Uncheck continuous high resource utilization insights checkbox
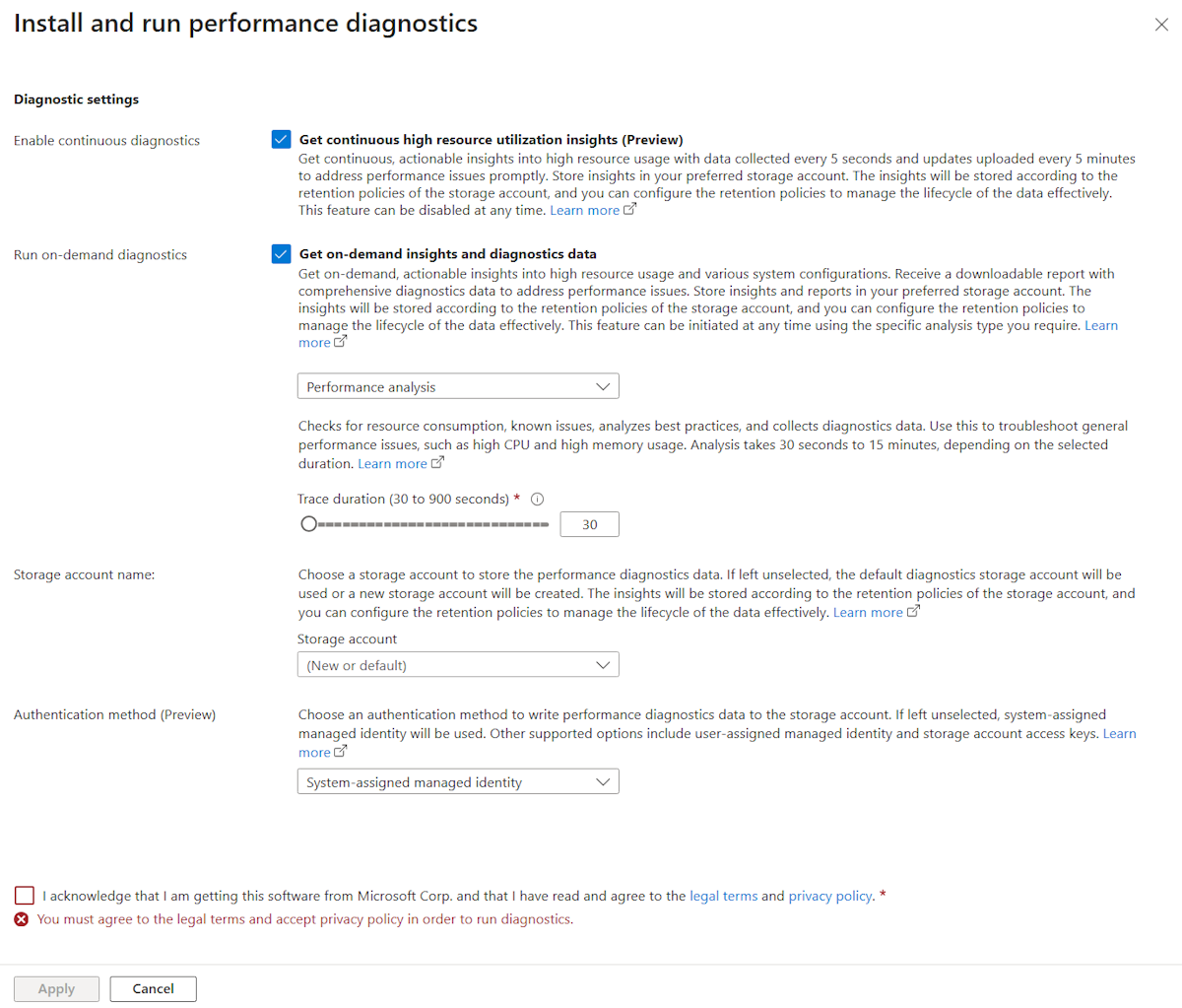The width and height of the screenshot is (1182, 1008). 281,139
